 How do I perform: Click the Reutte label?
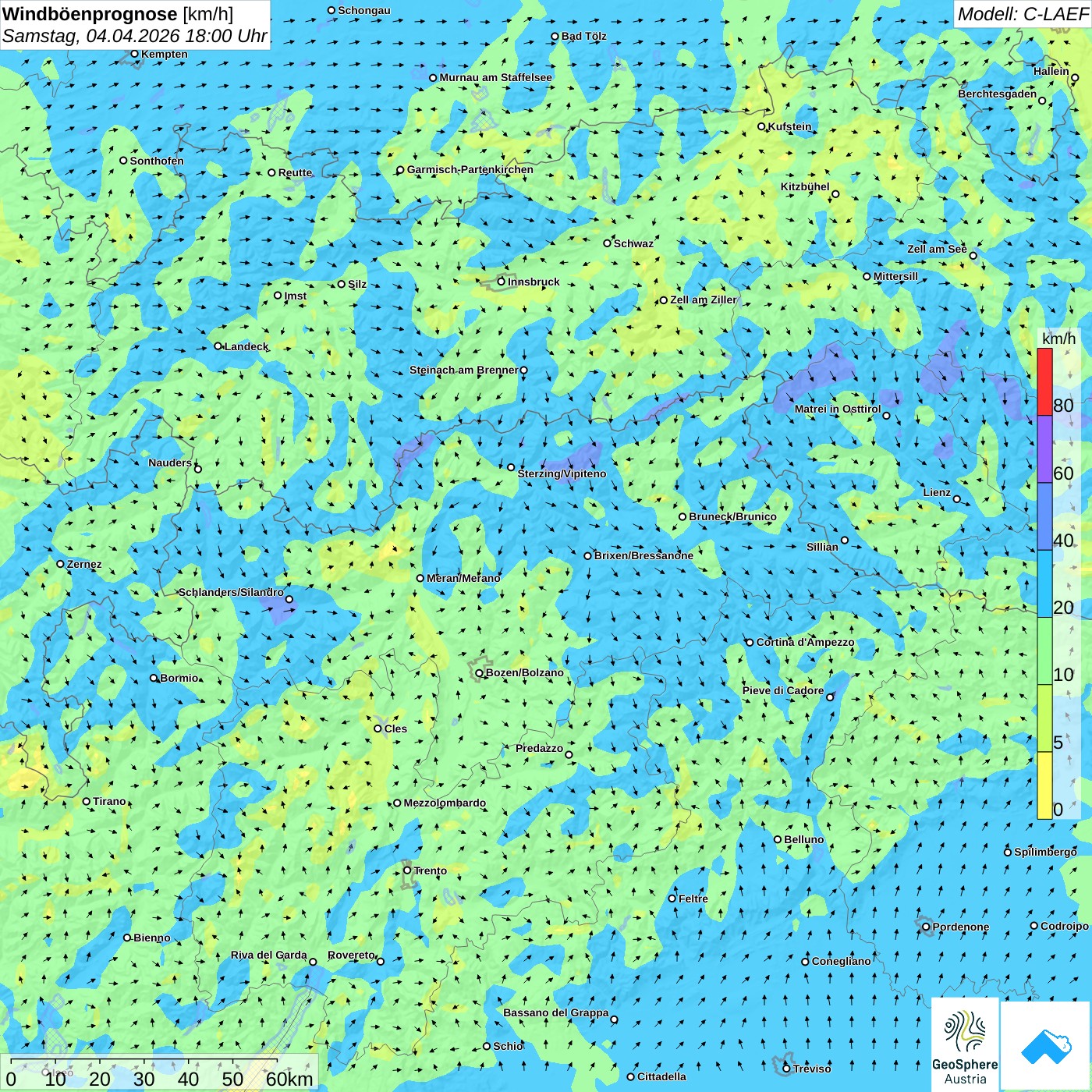tap(295, 172)
